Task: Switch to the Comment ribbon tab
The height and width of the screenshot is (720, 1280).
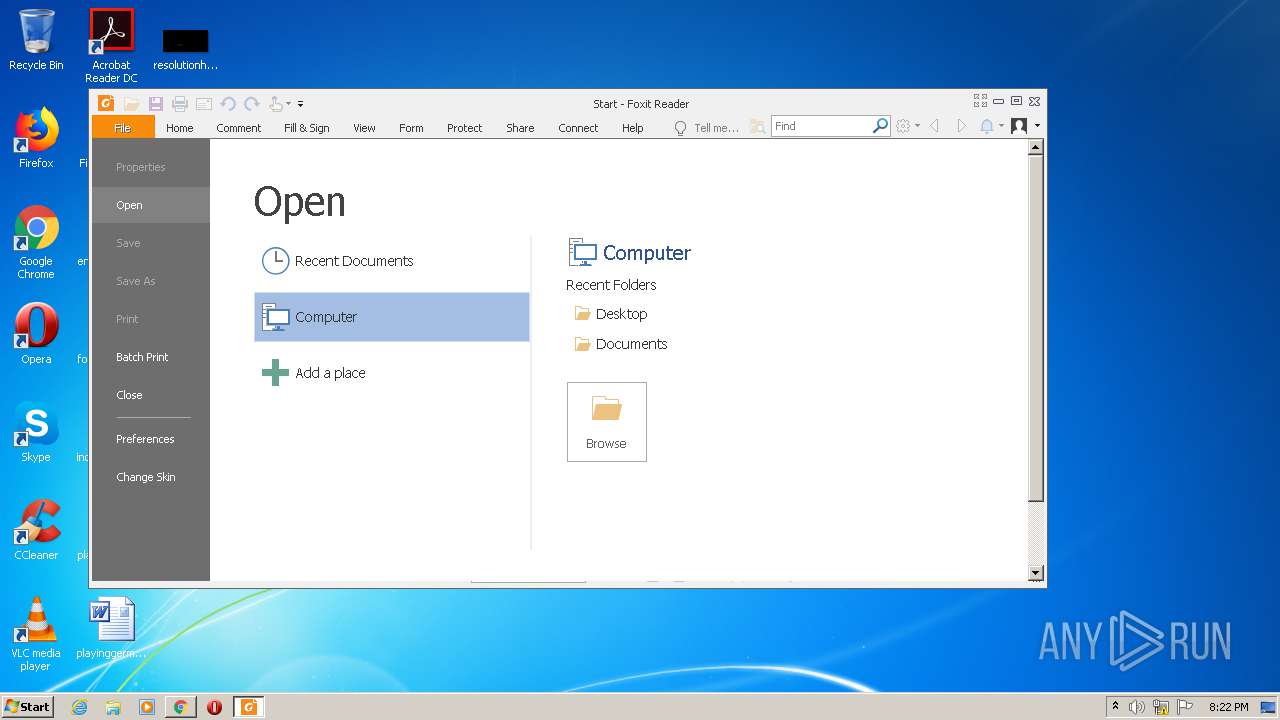Action: [239, 128]
